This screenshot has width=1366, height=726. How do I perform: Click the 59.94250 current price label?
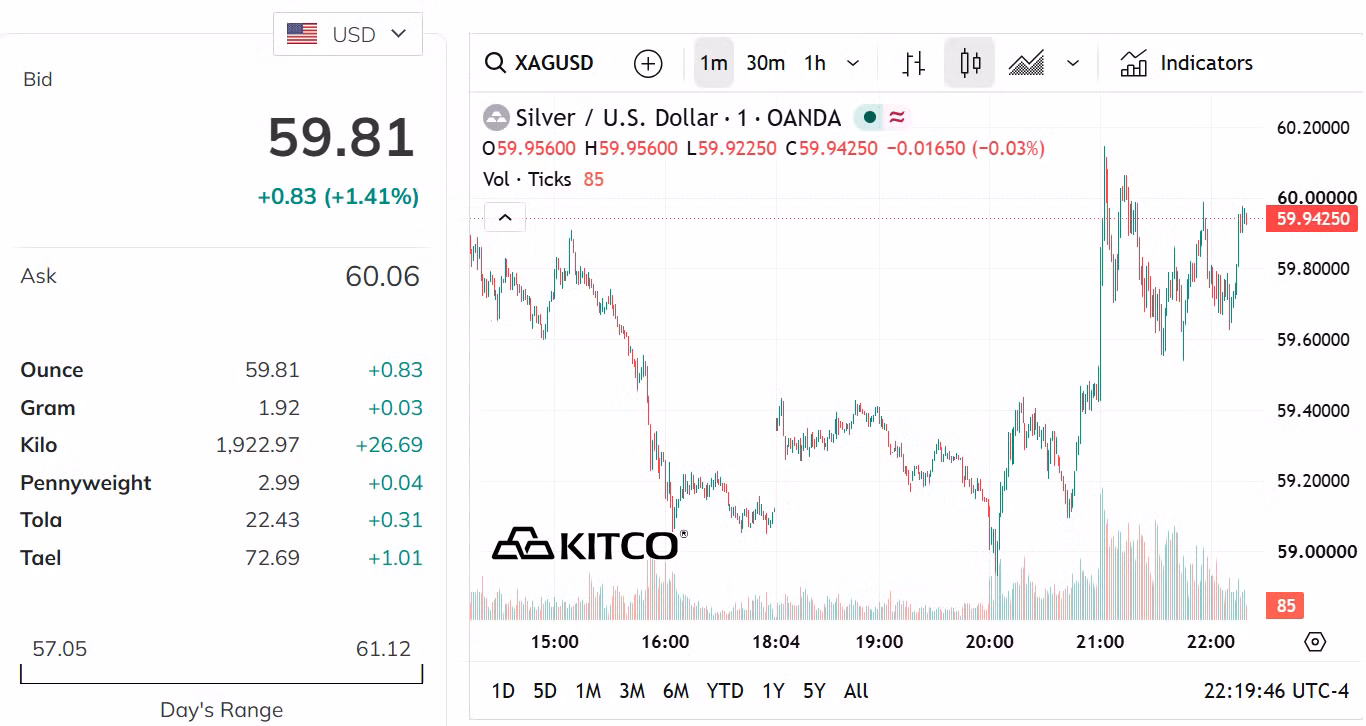[x=1312, y=219]
